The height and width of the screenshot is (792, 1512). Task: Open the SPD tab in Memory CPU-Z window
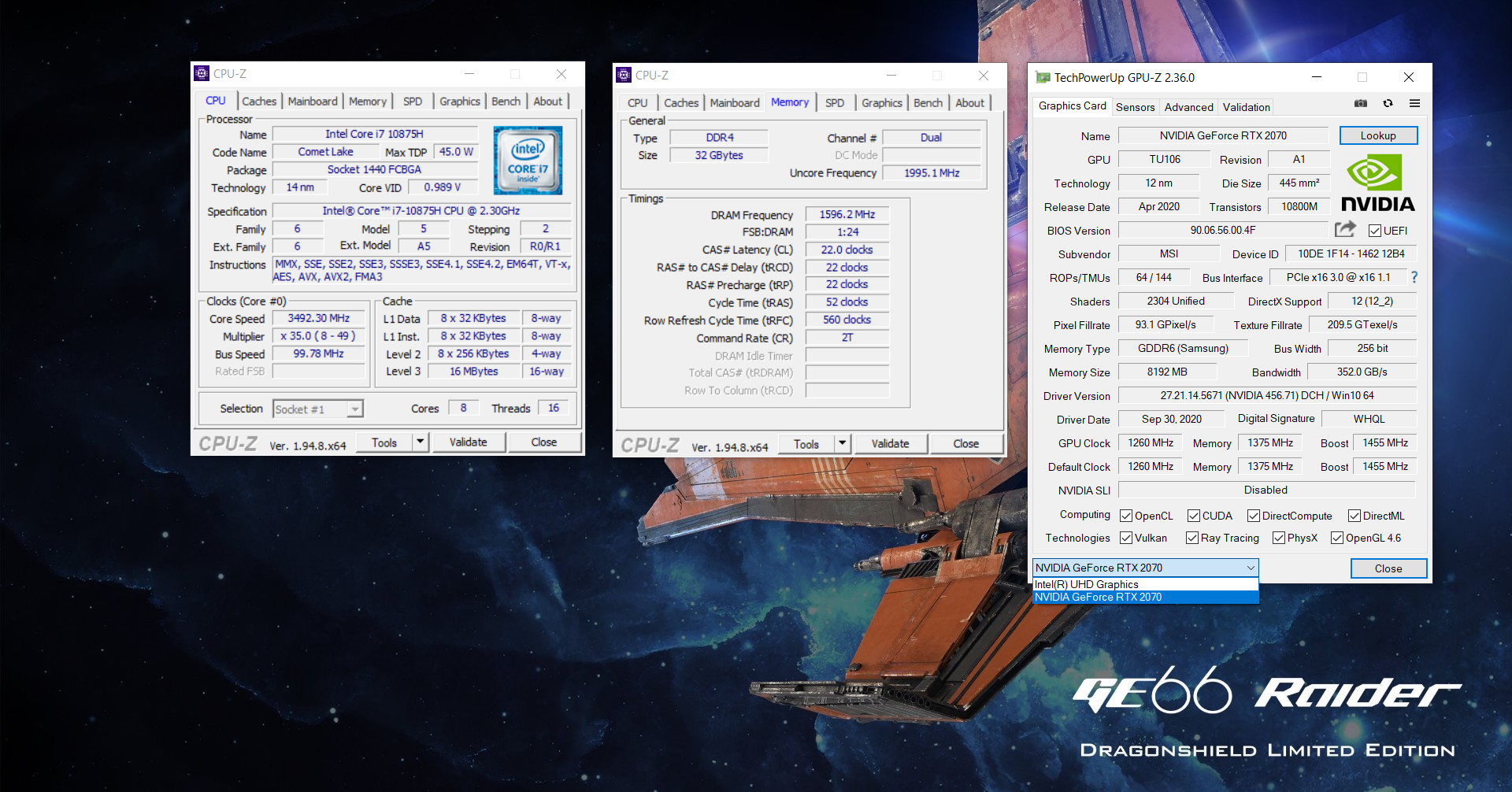[835, 102]
